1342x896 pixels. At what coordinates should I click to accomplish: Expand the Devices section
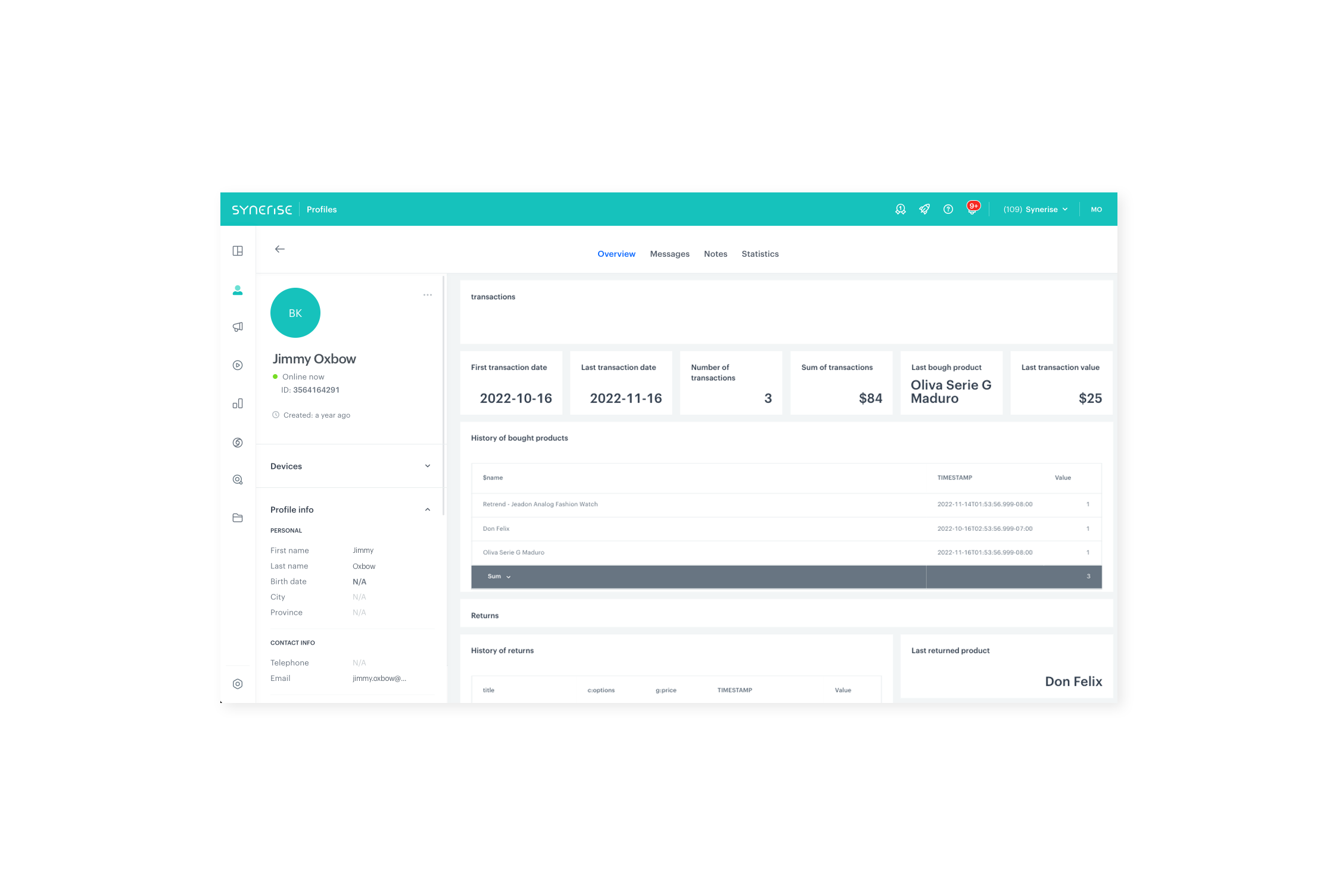(428, 465)
